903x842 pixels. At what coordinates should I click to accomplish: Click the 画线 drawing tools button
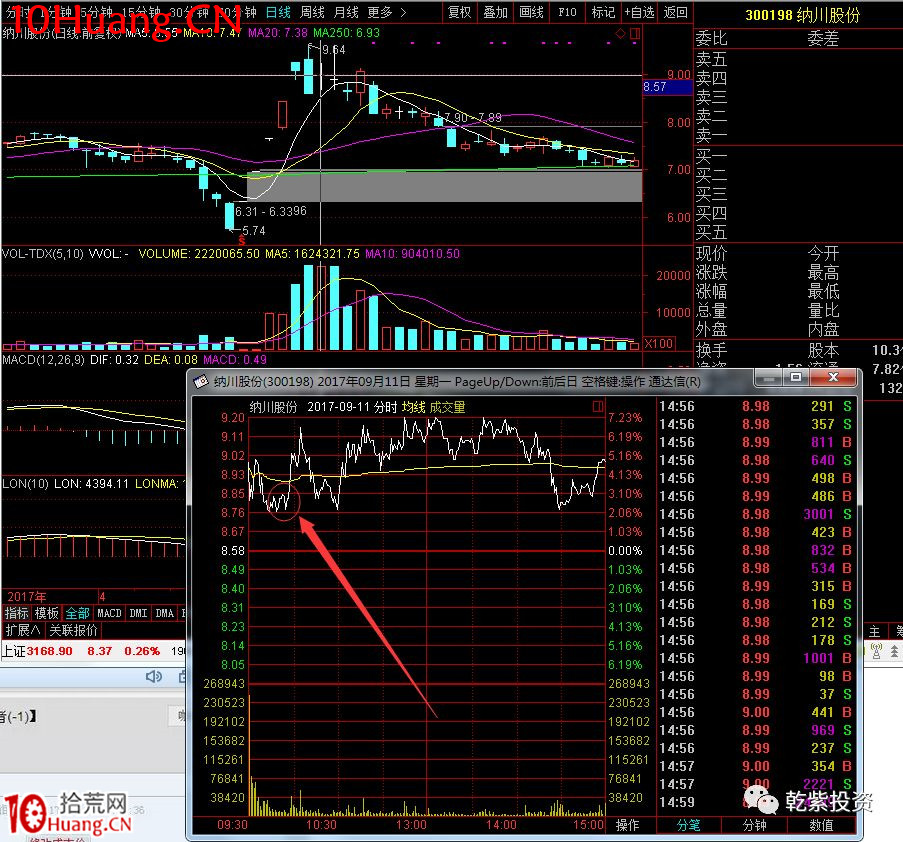coord(531,12)
